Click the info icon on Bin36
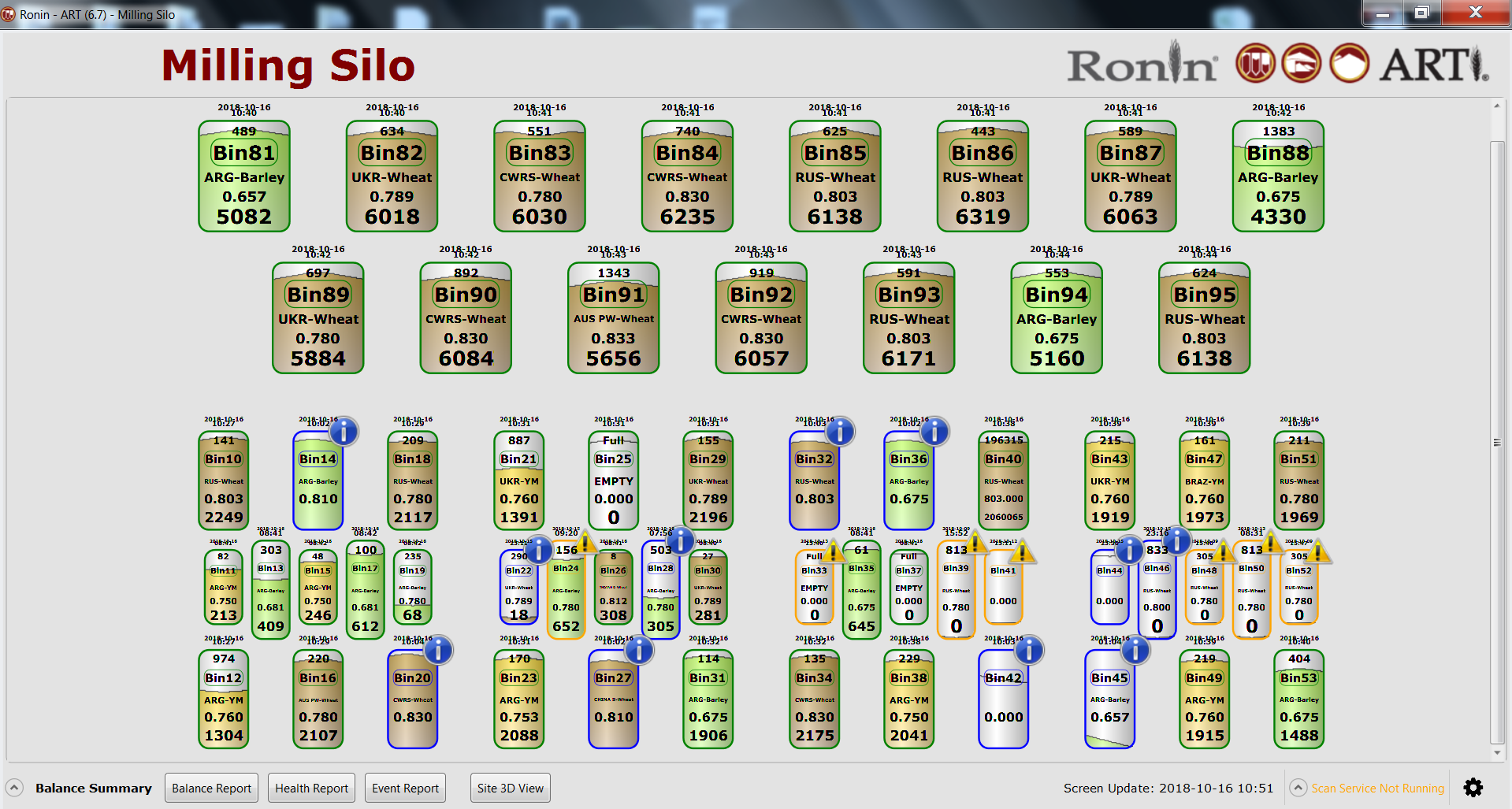The width and height of the screenshot is (1512, 809). click(x=934, y=432)
